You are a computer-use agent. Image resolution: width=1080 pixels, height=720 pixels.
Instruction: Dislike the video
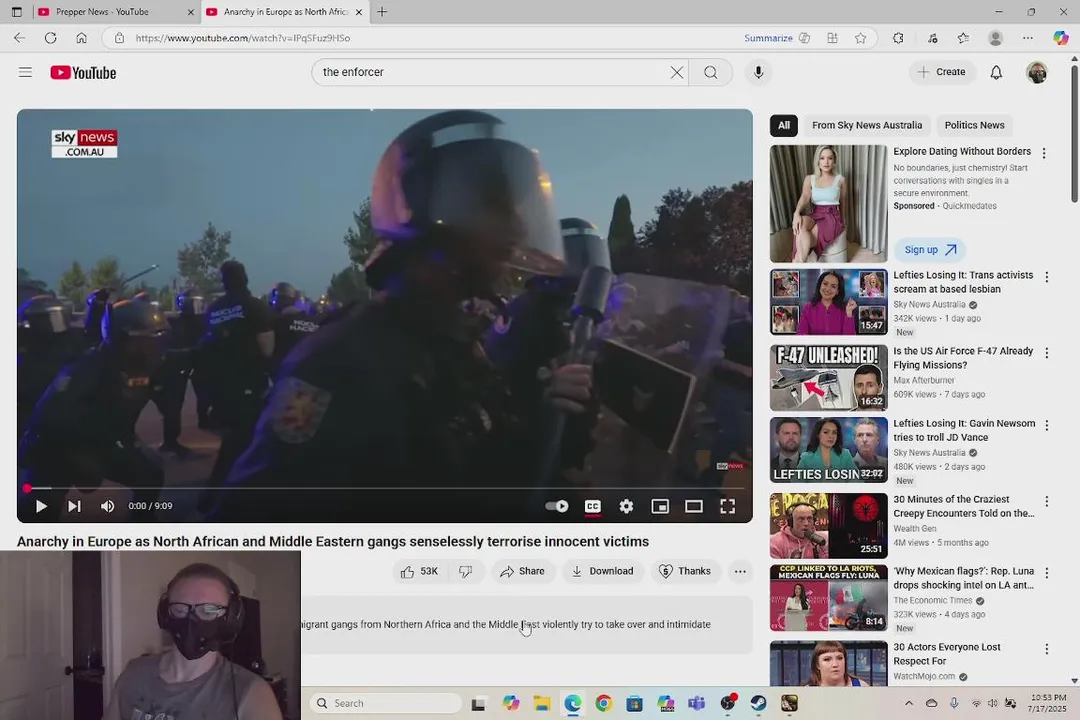pos(466,571)
